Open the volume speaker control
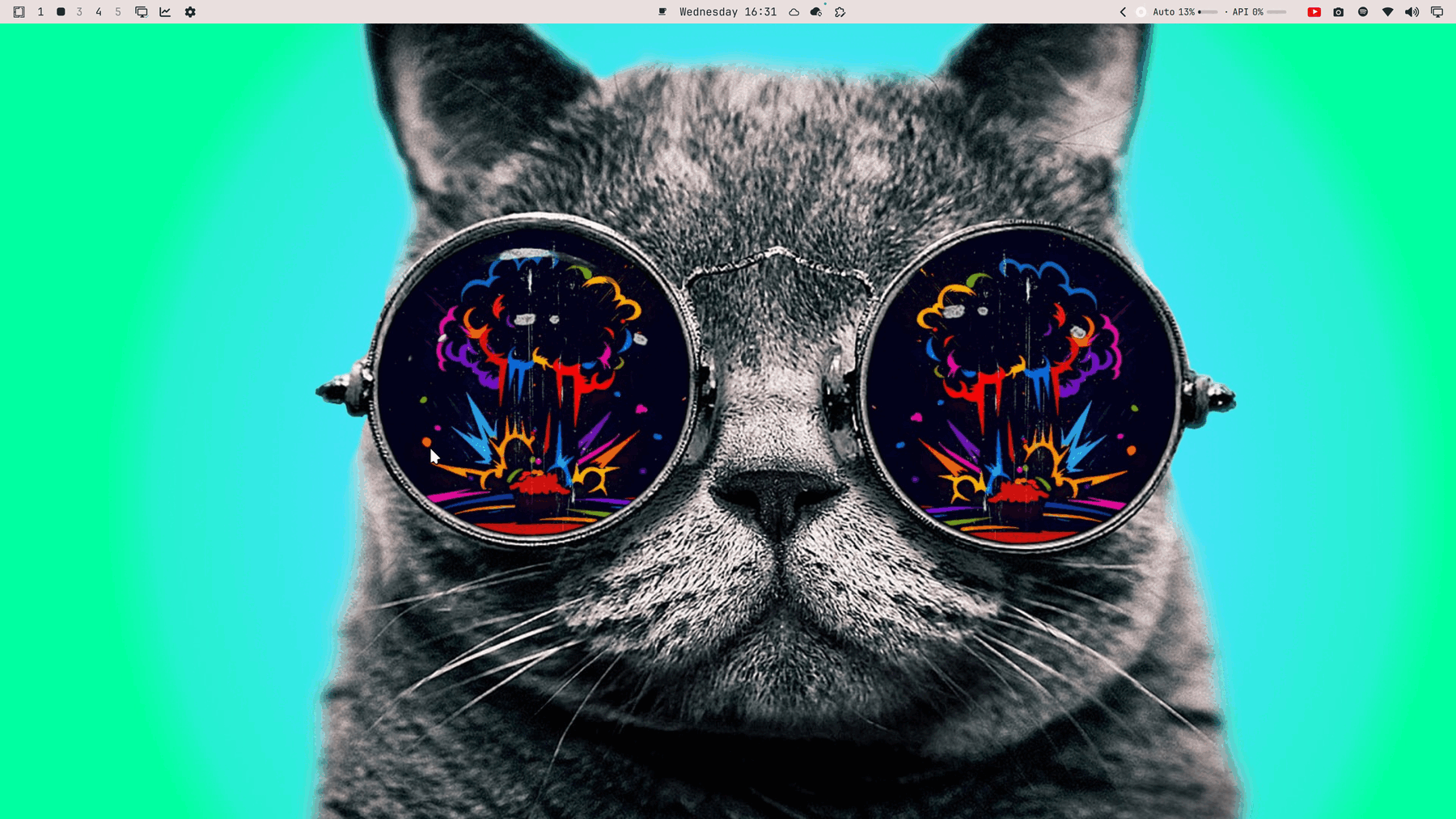Viewport: 1456px width, 819px height. point(1412,12)
